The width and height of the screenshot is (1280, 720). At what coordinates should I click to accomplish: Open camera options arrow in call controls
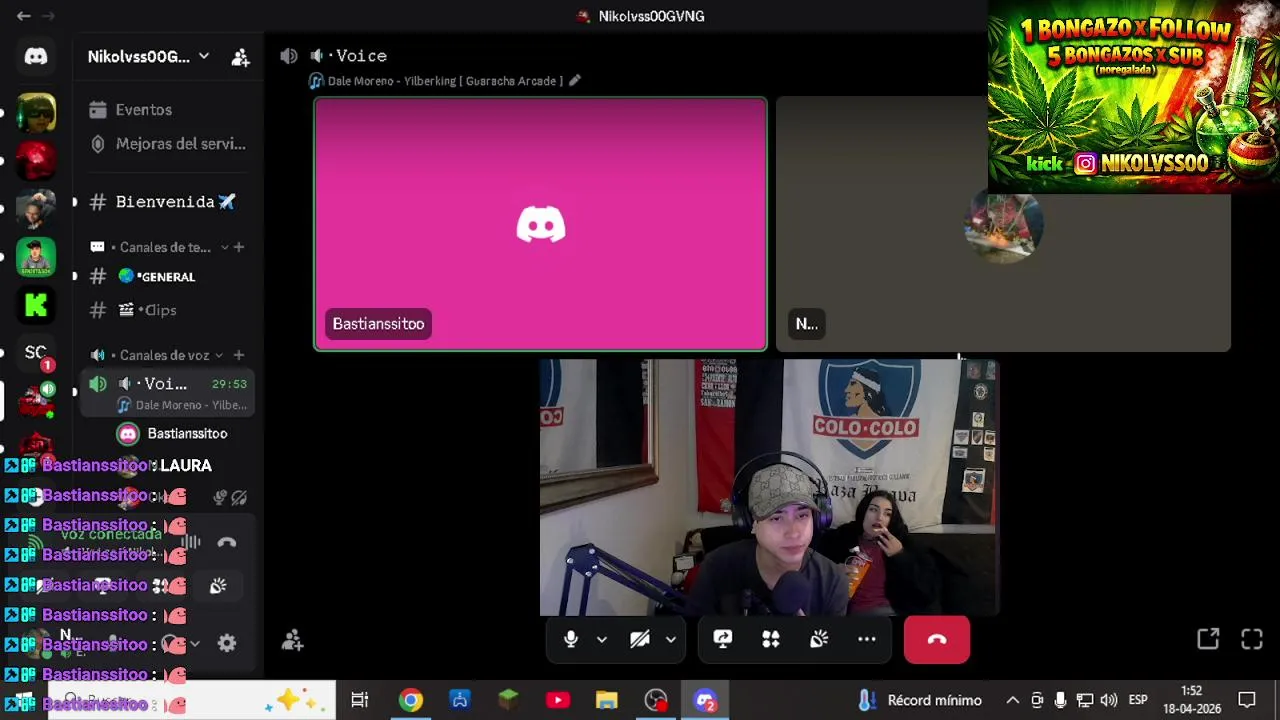[671, 639]
